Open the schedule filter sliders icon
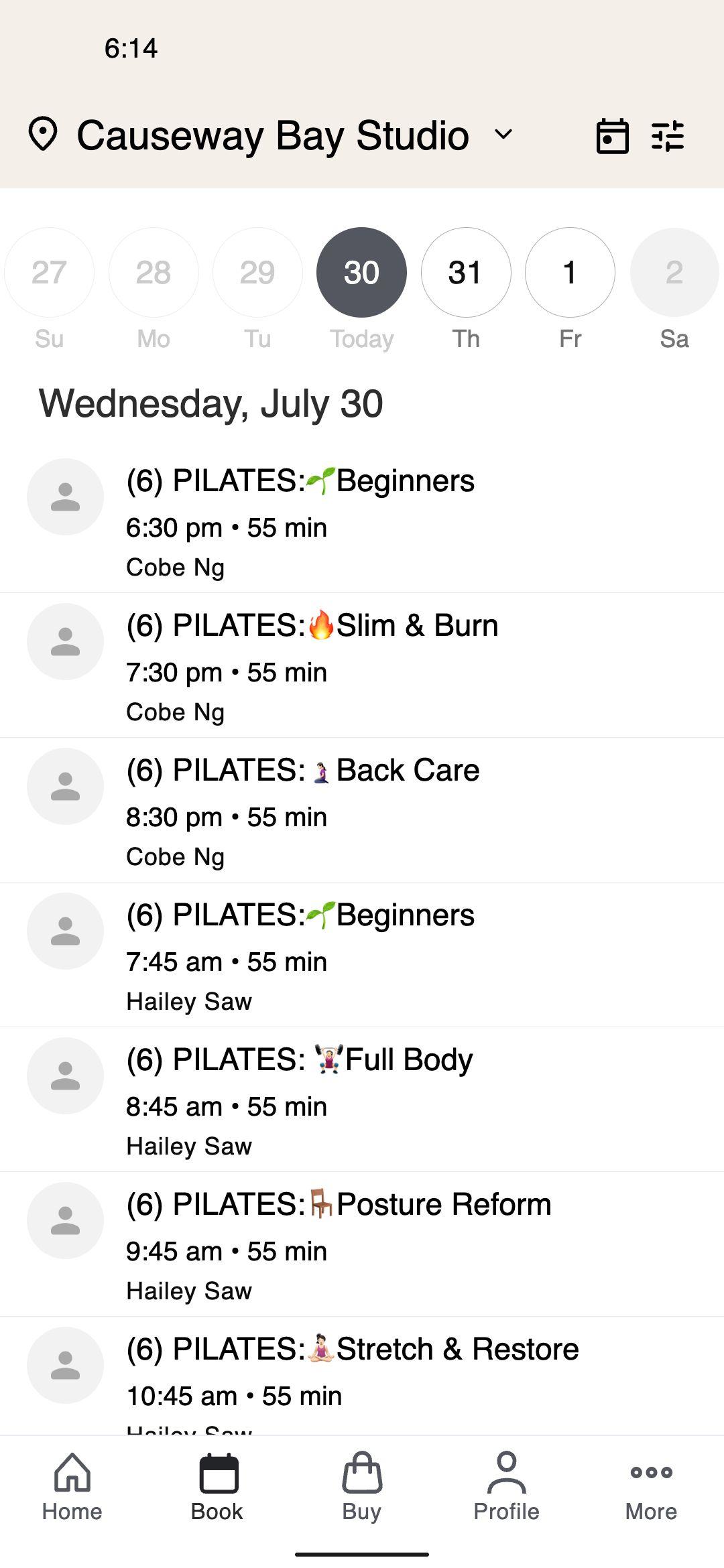The image size is (724, 1568). pyautogui.click(x=668, y=136)
